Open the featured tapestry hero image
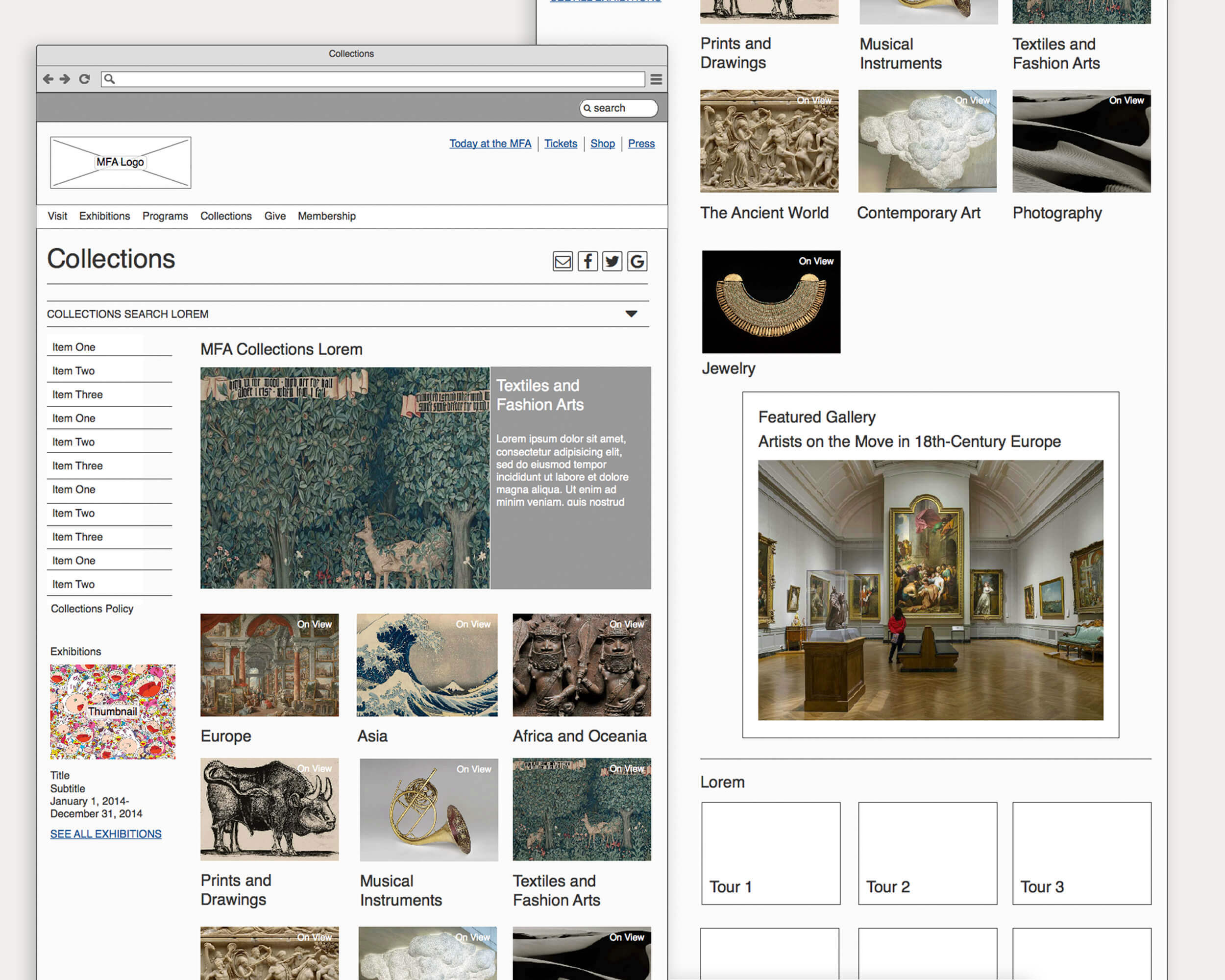Image resolution: width=1225 pixels, height=980 pixels. pyautogui.click(x=345, y=478)
